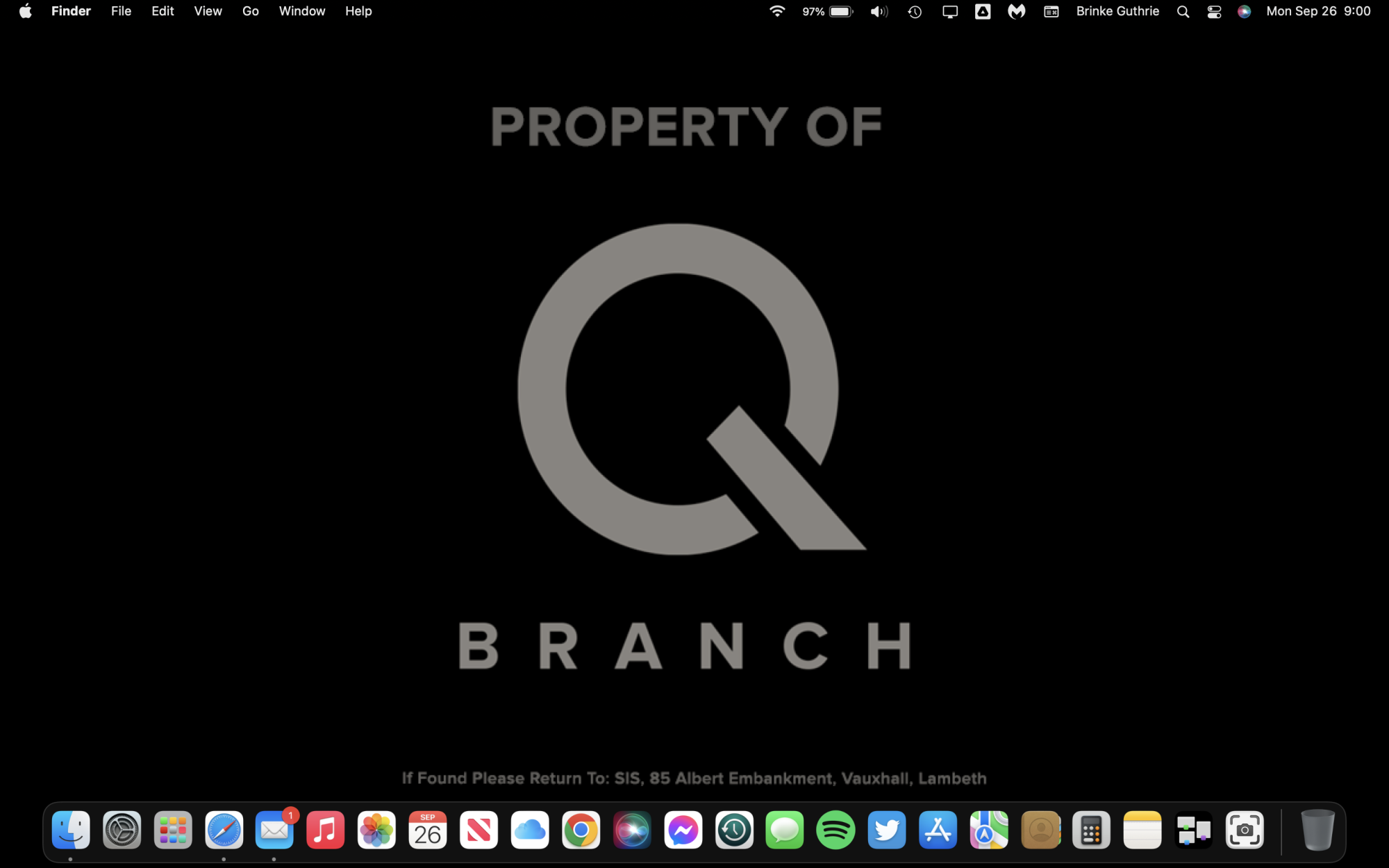
Task: Launch the Screenshot camera app in Dock
Action: (1245, 830)
